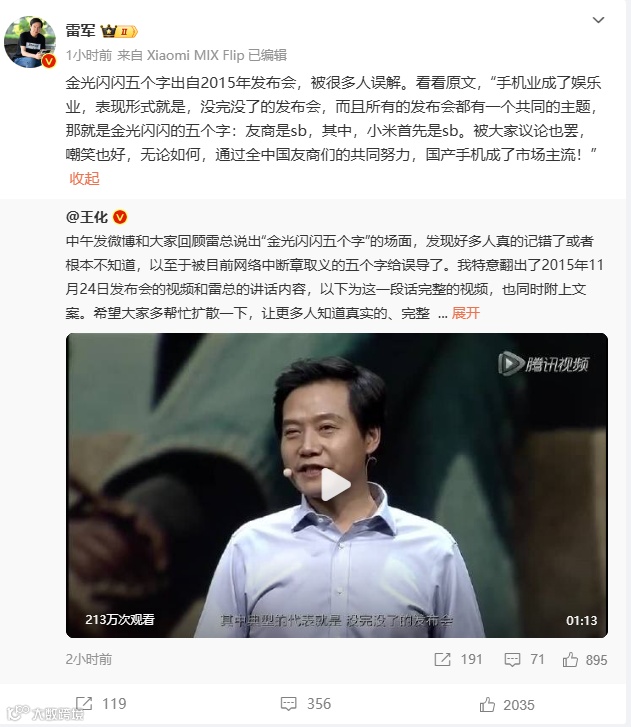631x727 pixels.
Task: Collapse the post text with 收起
Action: pyautogui.click(x=84, y=179)
